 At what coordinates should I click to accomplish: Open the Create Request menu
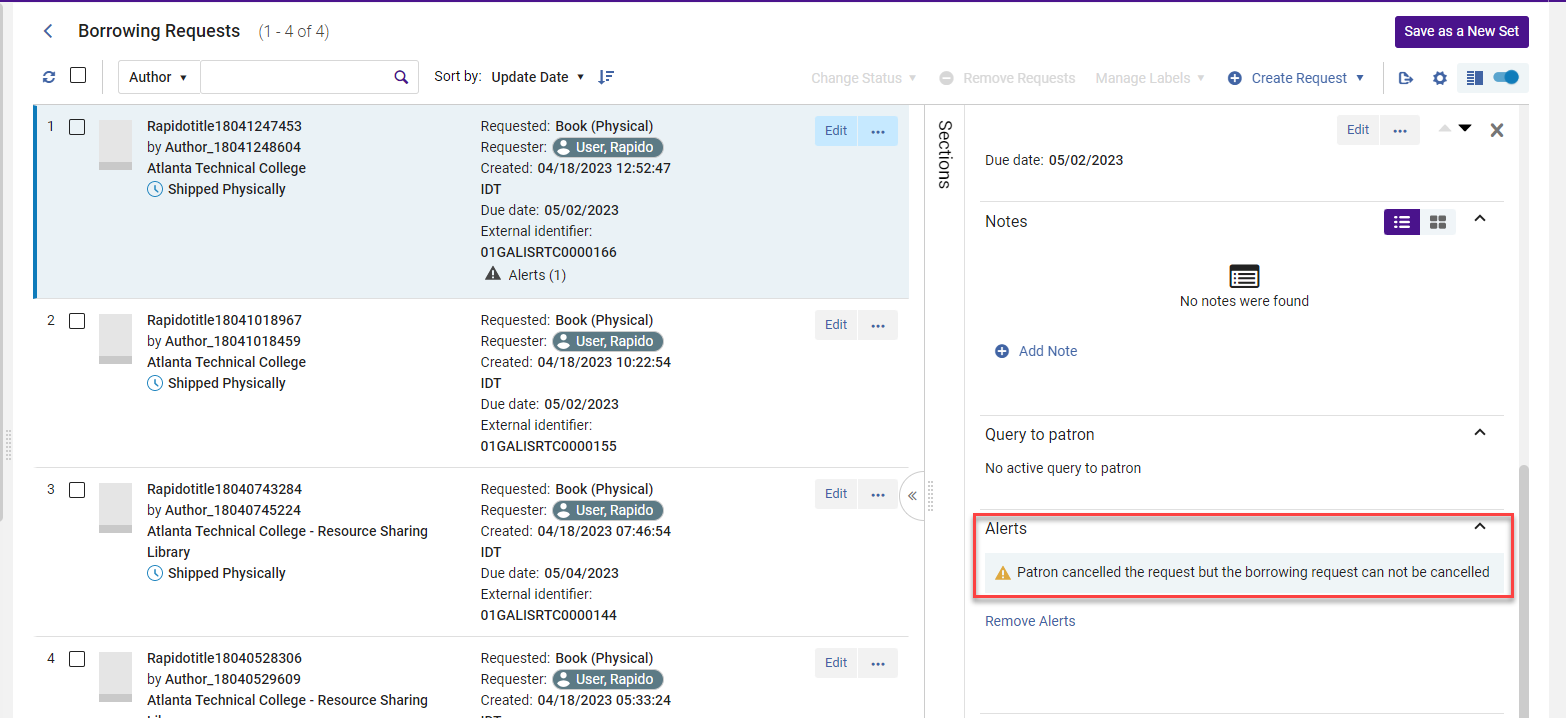point(1297,78)
